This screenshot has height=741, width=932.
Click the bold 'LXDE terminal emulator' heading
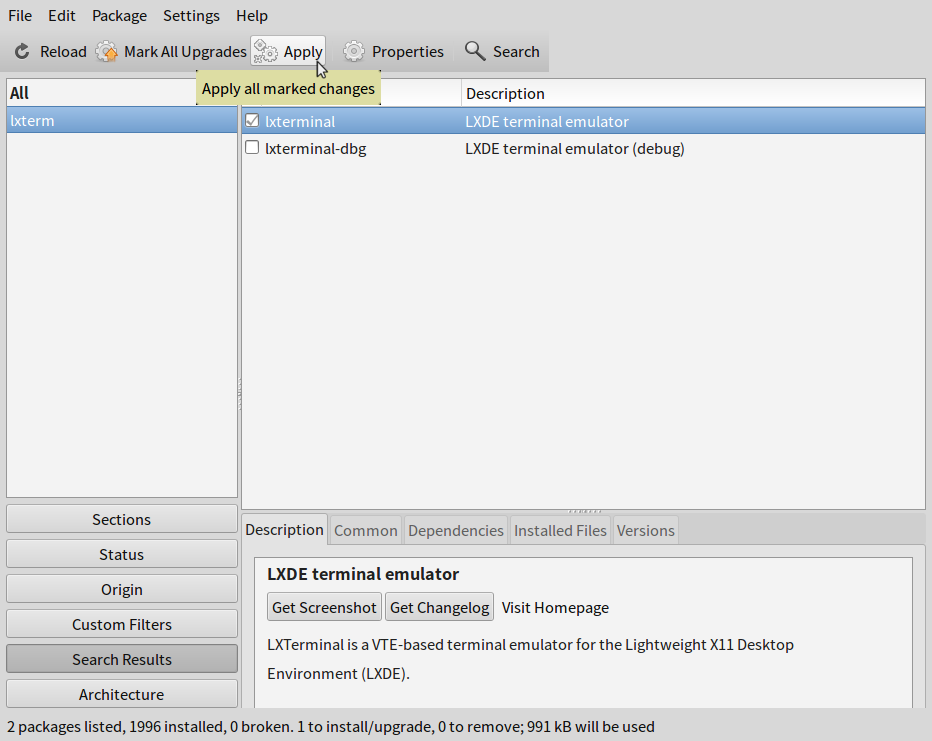(363, 574)
